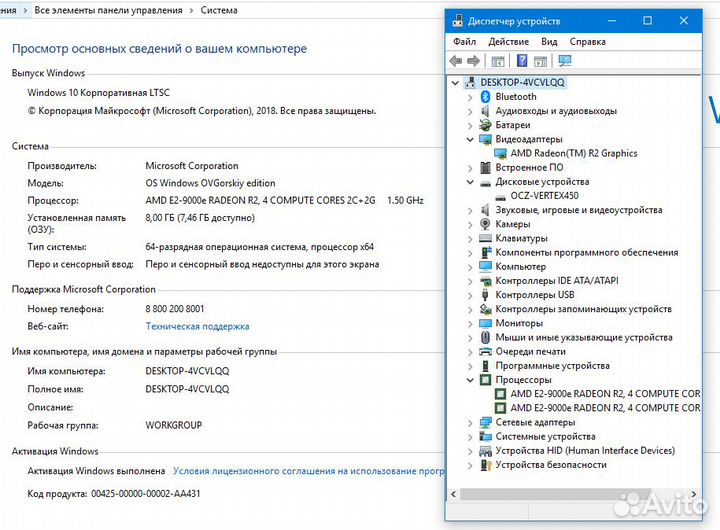Viewport: 720px width, 530px height.
Task: Click the show/hide console tree toolbar icon
Action: [x=498, y=61]
